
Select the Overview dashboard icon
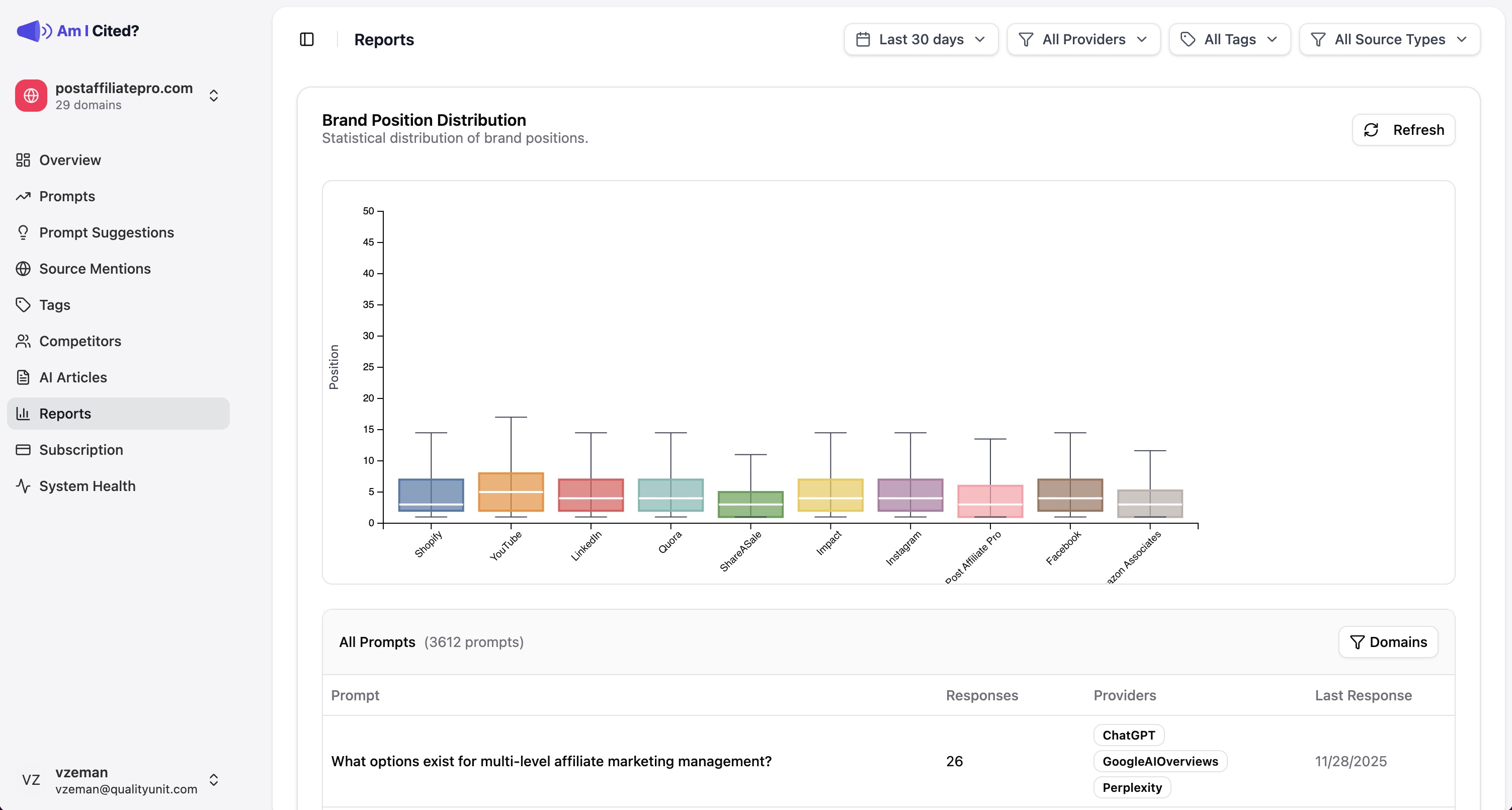tap(23, 159)
